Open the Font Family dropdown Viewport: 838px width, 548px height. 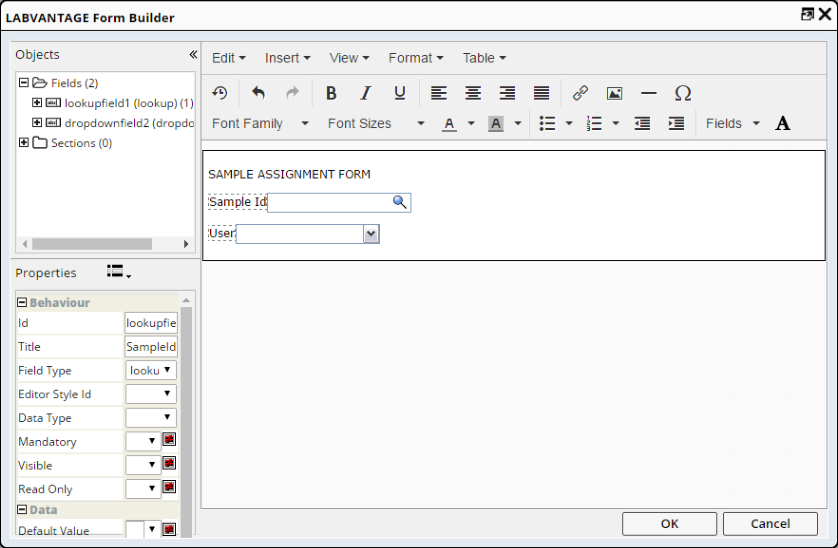(260, 124)
